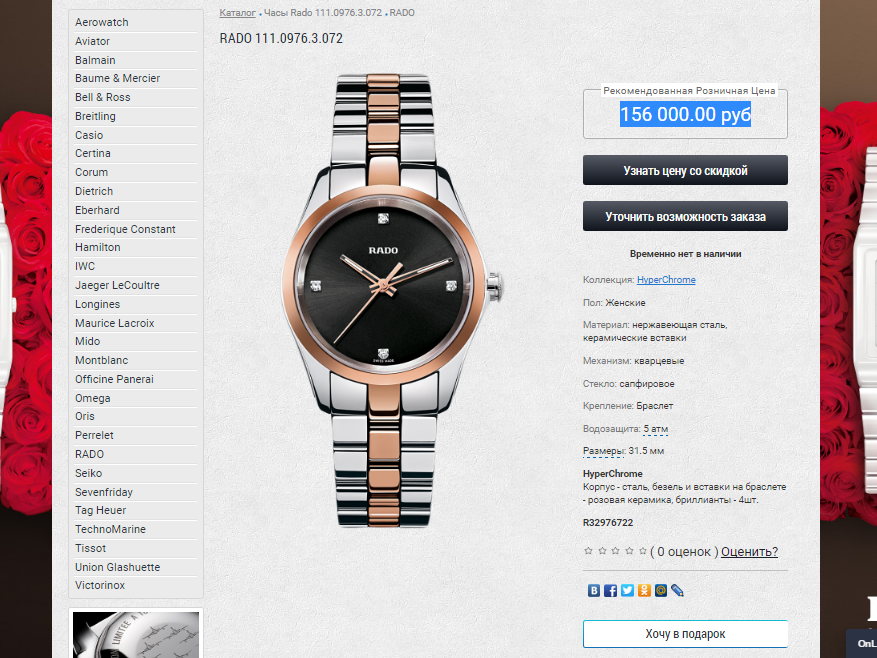Click the LiveJournal pencil share icon
877x658 pixels.
point(677,590)
